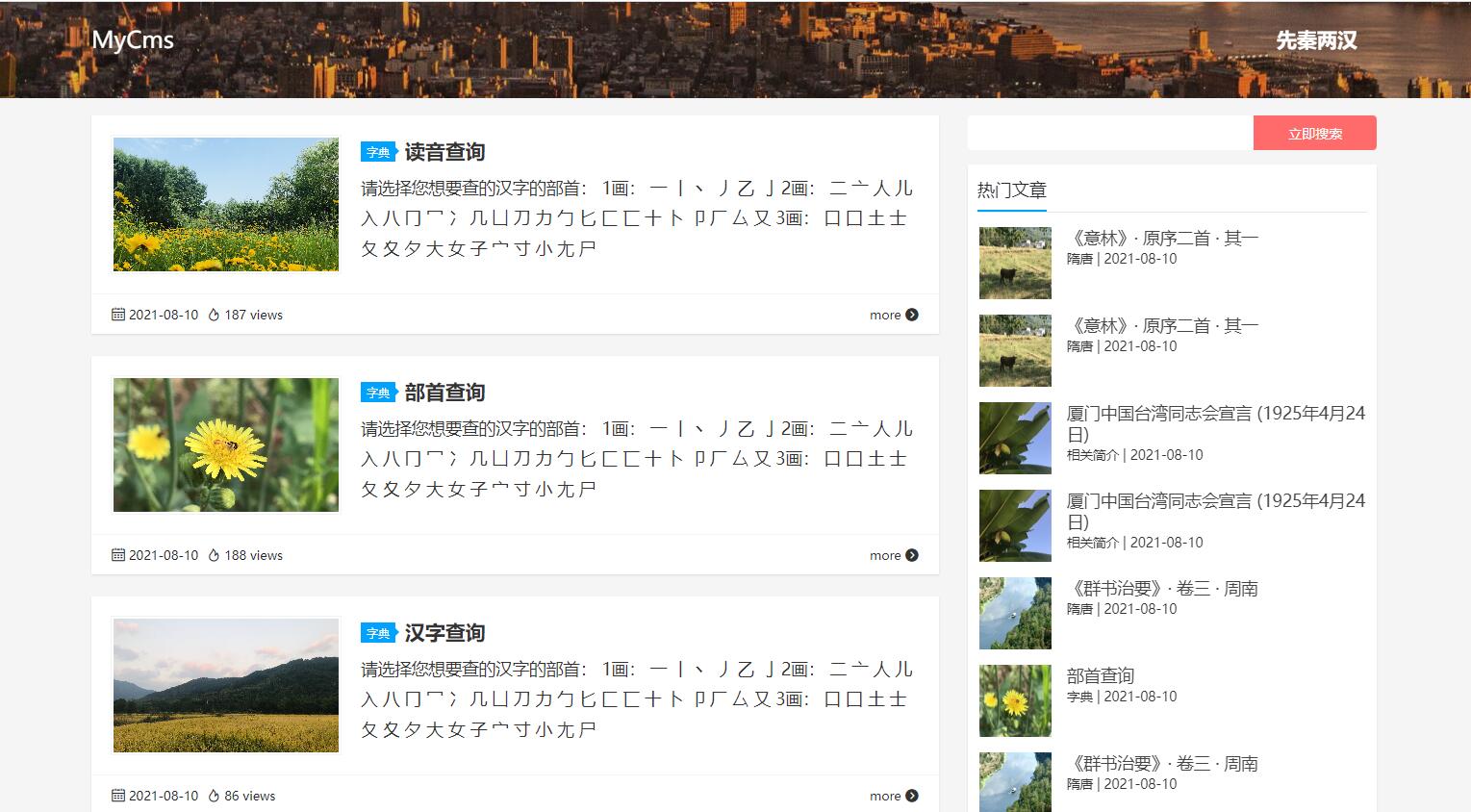The height and width of the screenshot is (812, 1471).
Task: Click the 字典 tag beside 汉字查询
Action: [x=379, y=633]
